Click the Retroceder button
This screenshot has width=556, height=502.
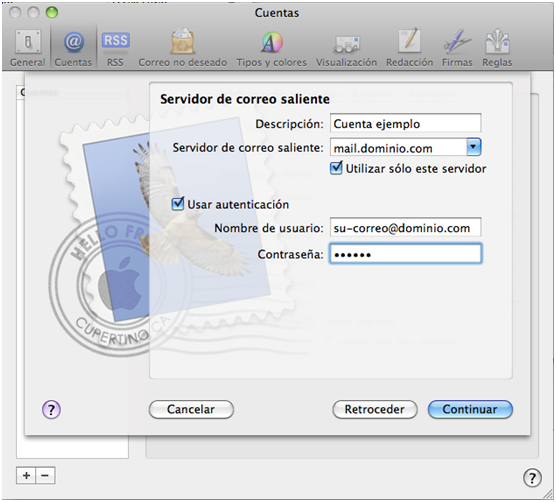(375, 409)
